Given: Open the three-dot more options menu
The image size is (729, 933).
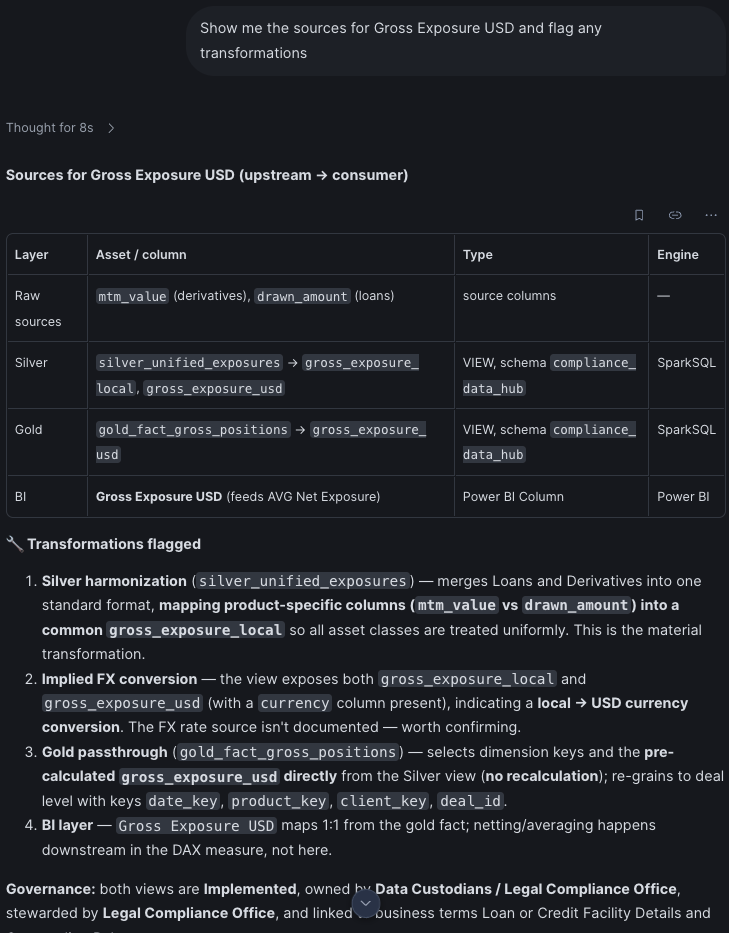Looking at the screenshot, I should click(x=711, y=215).
